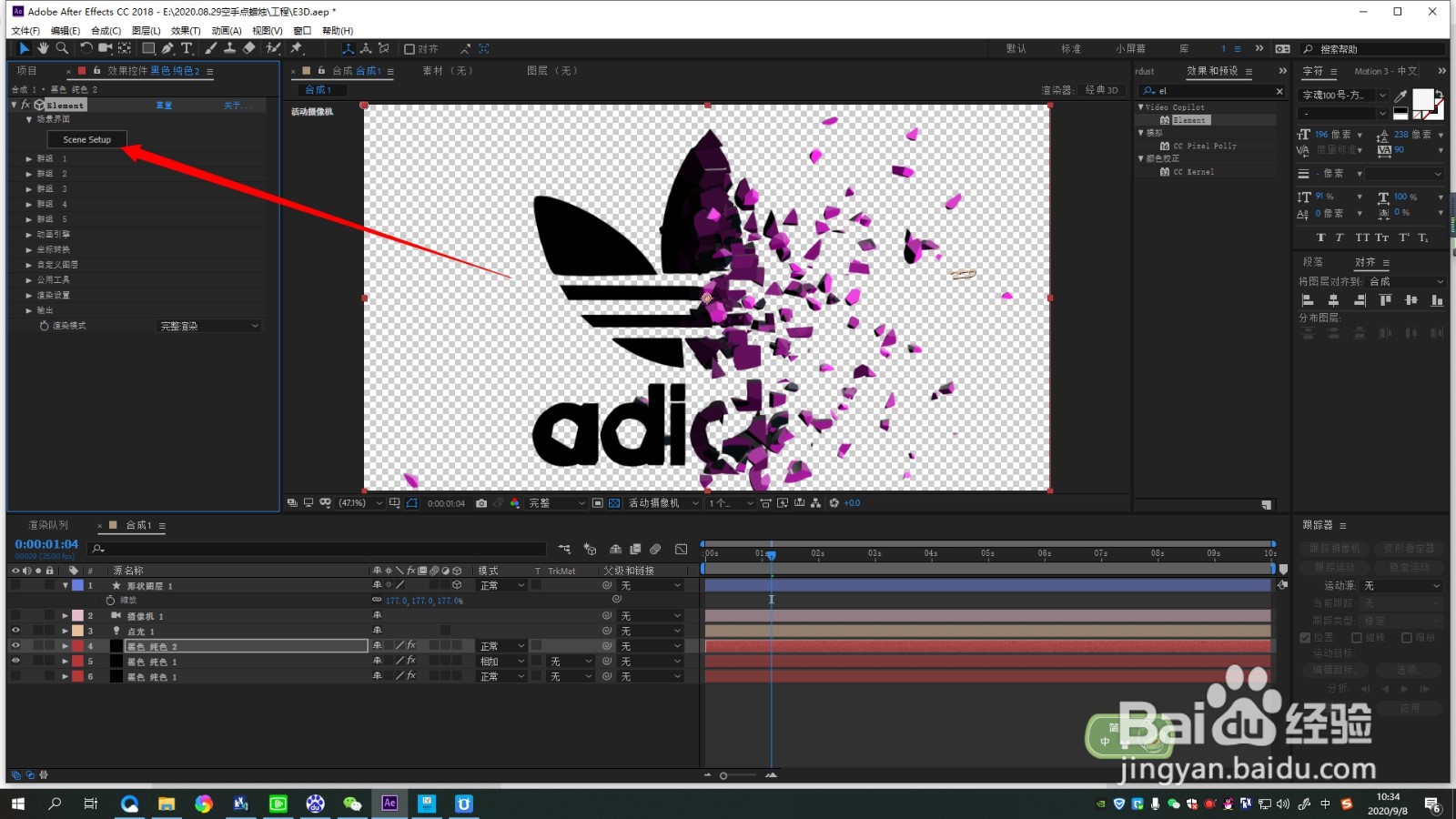Apply faux italic in Character panel
1456x819 pixels.
(1339, 238)
